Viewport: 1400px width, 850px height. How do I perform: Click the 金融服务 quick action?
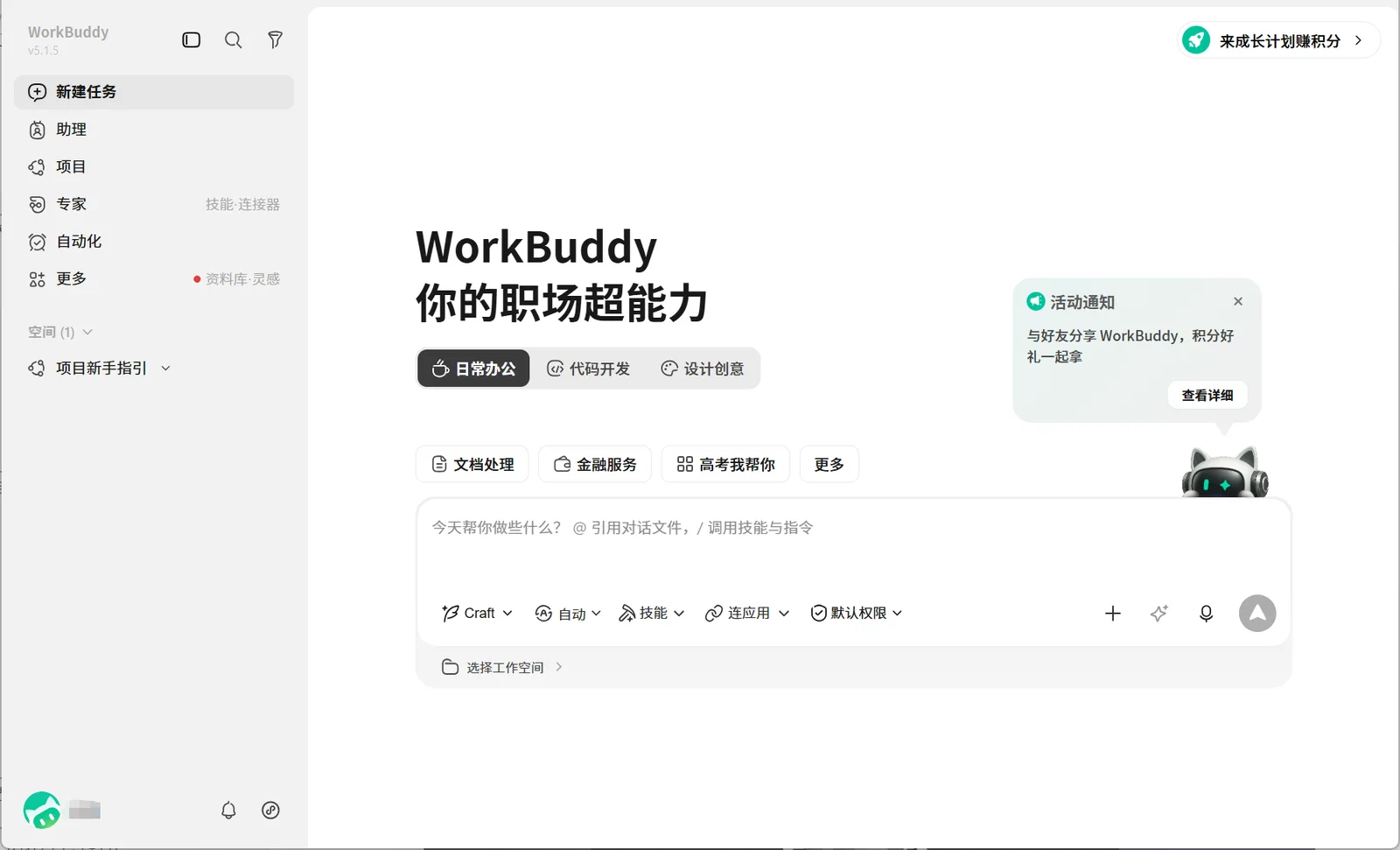[595, 464]
